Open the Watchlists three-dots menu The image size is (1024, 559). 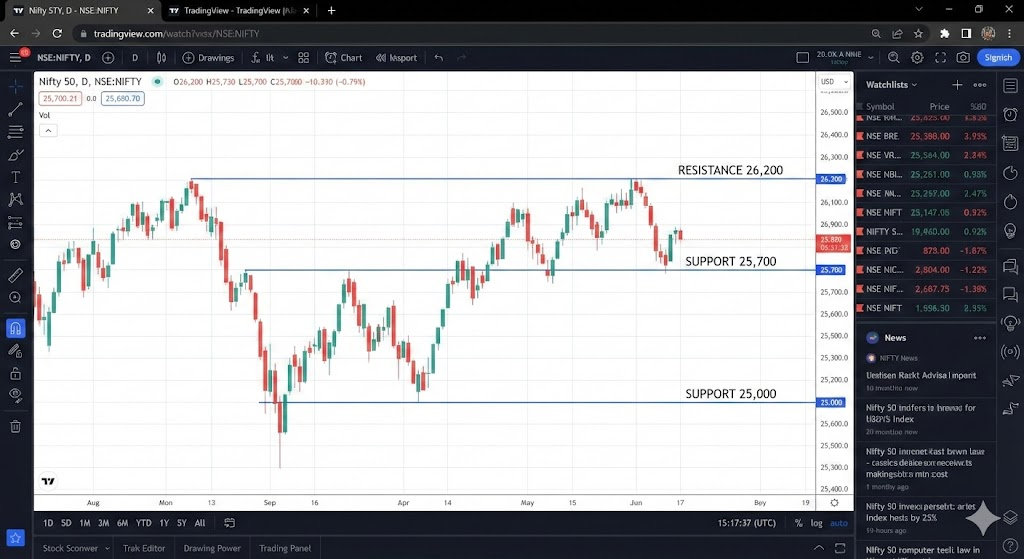(980, 85)
